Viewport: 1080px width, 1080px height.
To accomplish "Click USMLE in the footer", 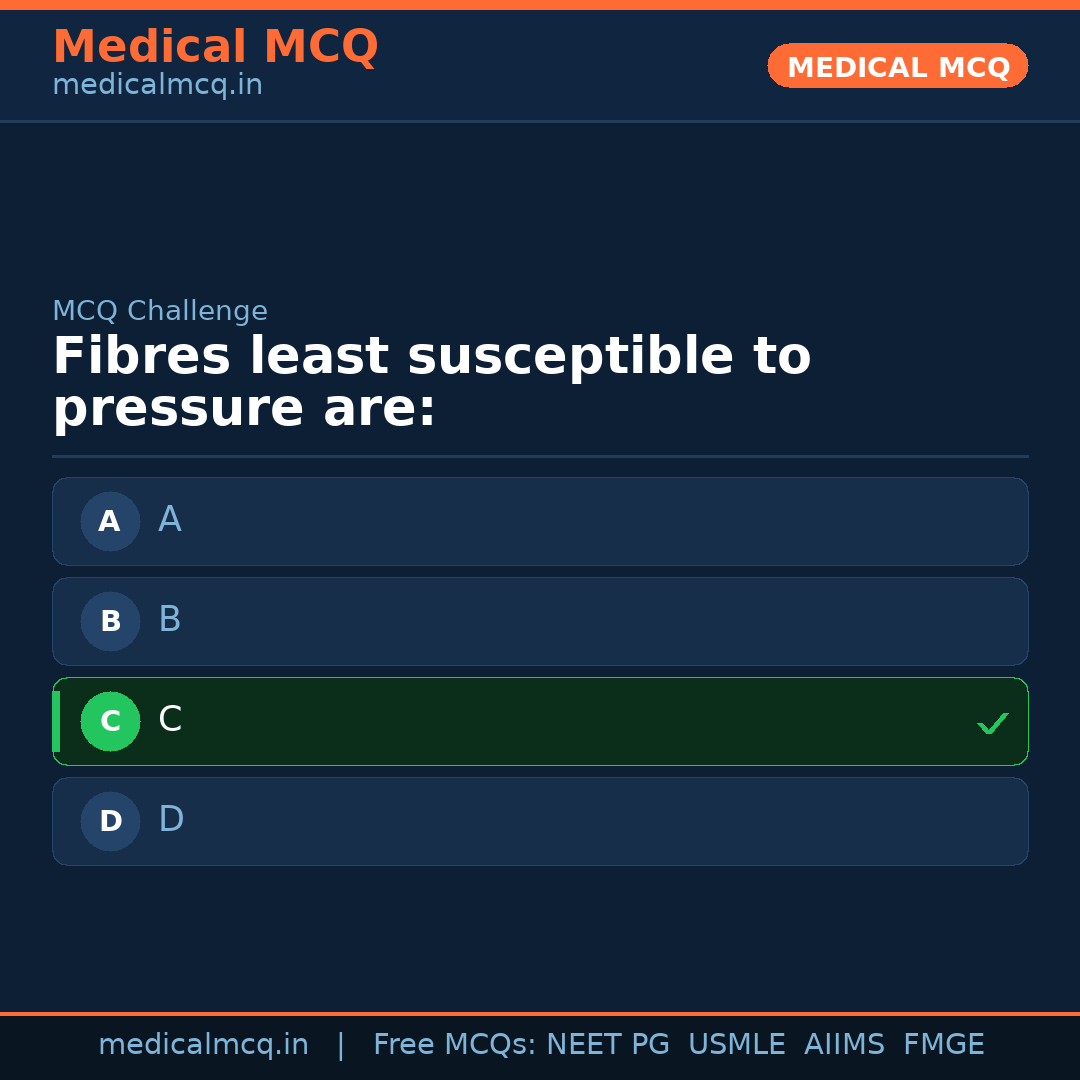I will pyautogui.click(x=736, y=1045).
